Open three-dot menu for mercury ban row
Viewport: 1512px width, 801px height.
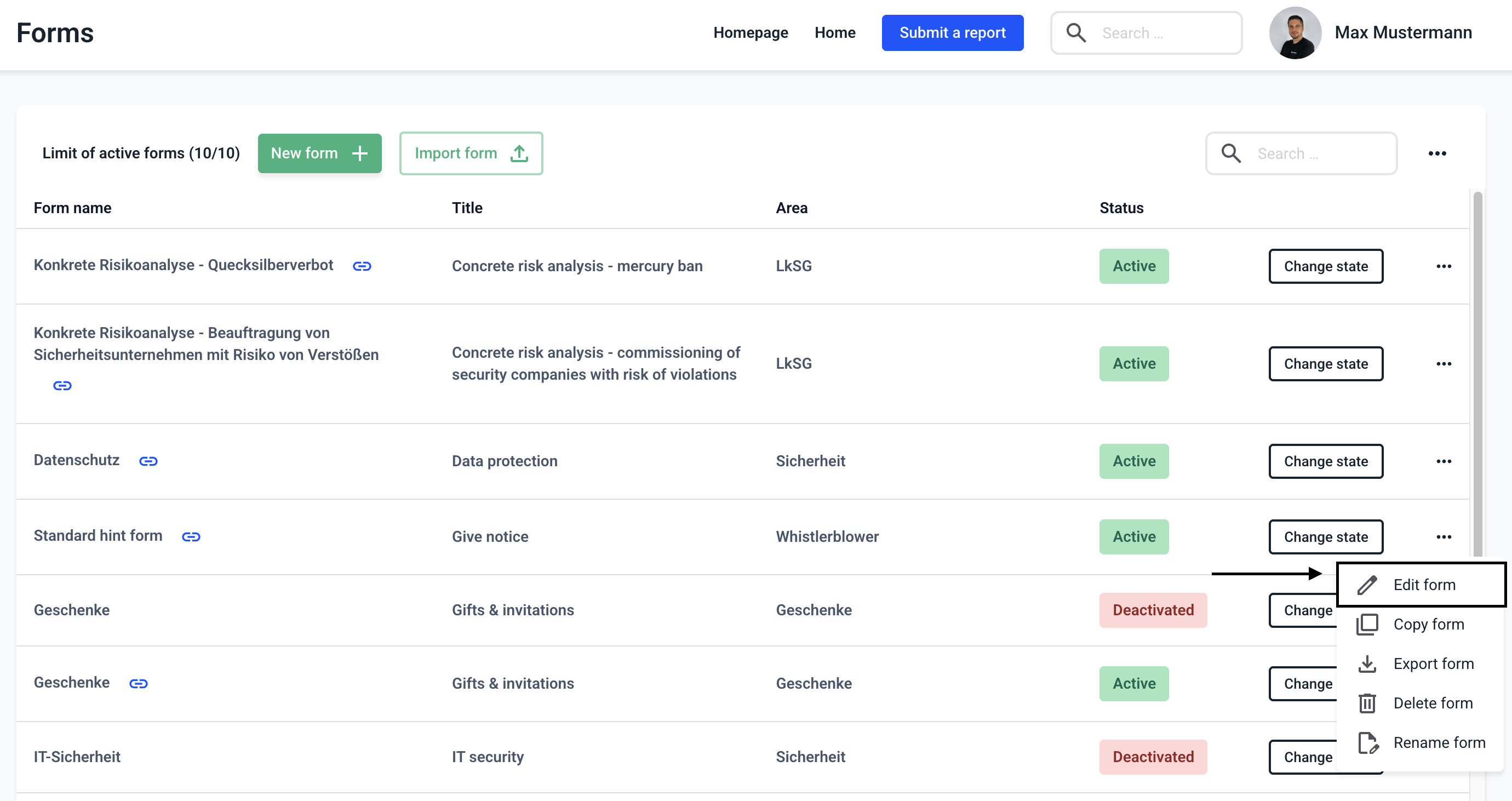[1444, 266]
